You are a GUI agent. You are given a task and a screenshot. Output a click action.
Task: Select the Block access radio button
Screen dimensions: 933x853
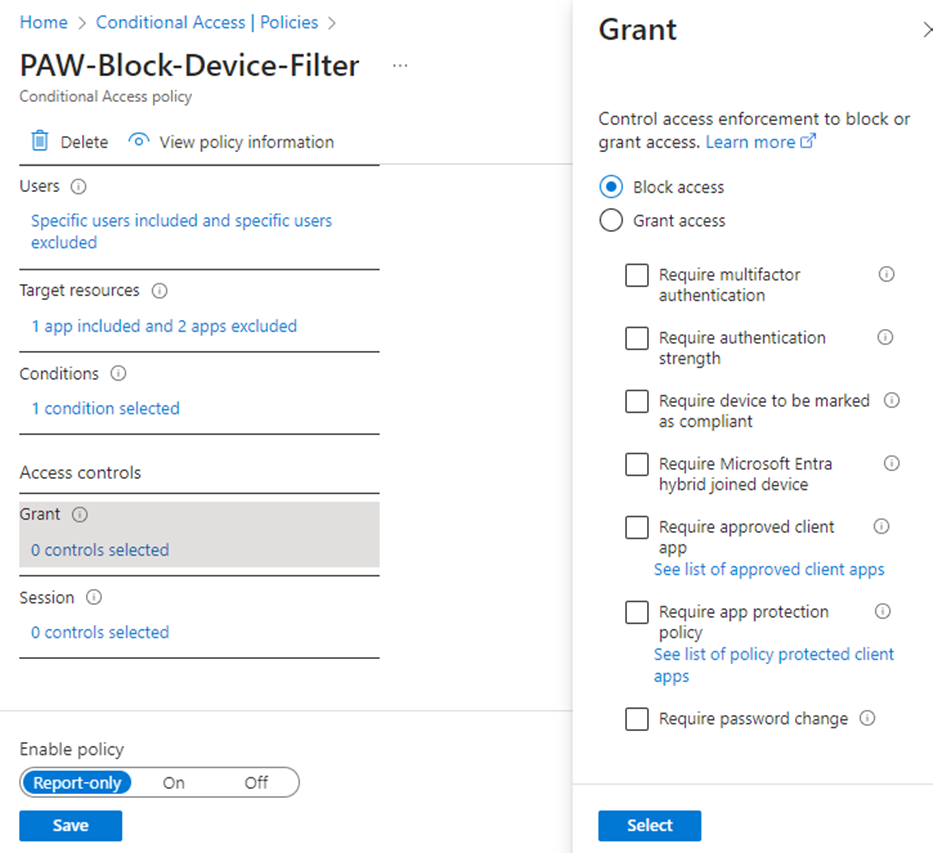[x=611, y=187]
